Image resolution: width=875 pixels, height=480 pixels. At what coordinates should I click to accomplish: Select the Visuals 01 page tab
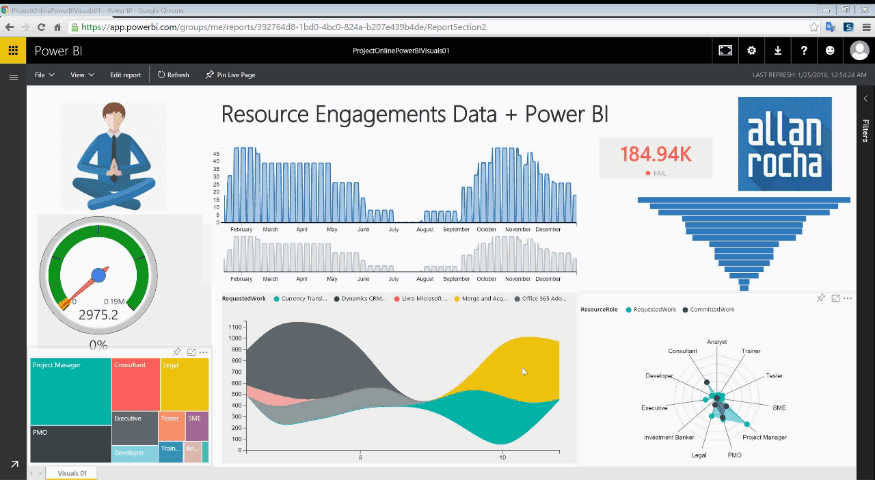[71, 473]
